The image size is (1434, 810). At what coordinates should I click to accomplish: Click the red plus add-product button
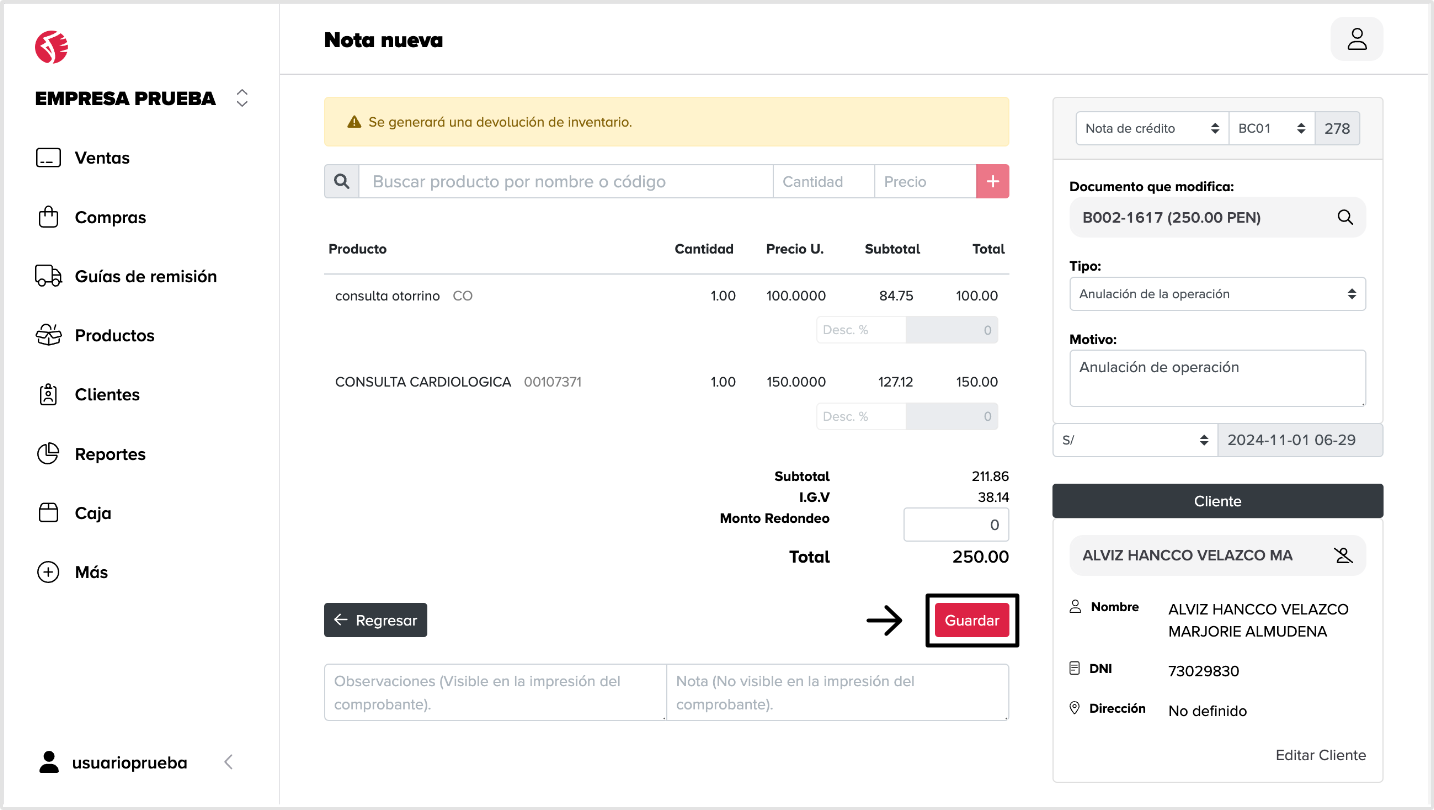[992, 181]
